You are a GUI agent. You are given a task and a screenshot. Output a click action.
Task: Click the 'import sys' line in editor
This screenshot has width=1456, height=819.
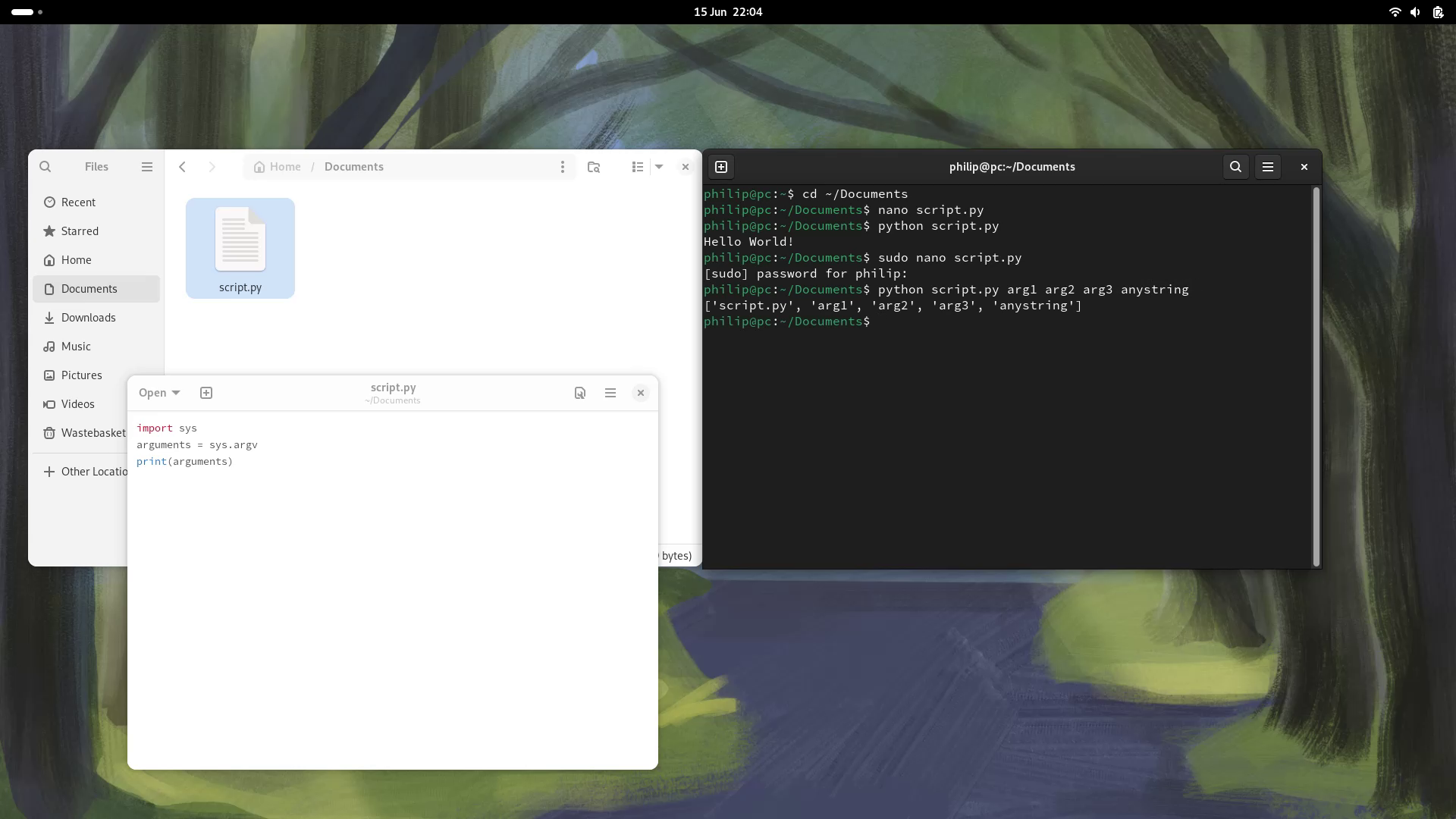[x=167, y=428]
